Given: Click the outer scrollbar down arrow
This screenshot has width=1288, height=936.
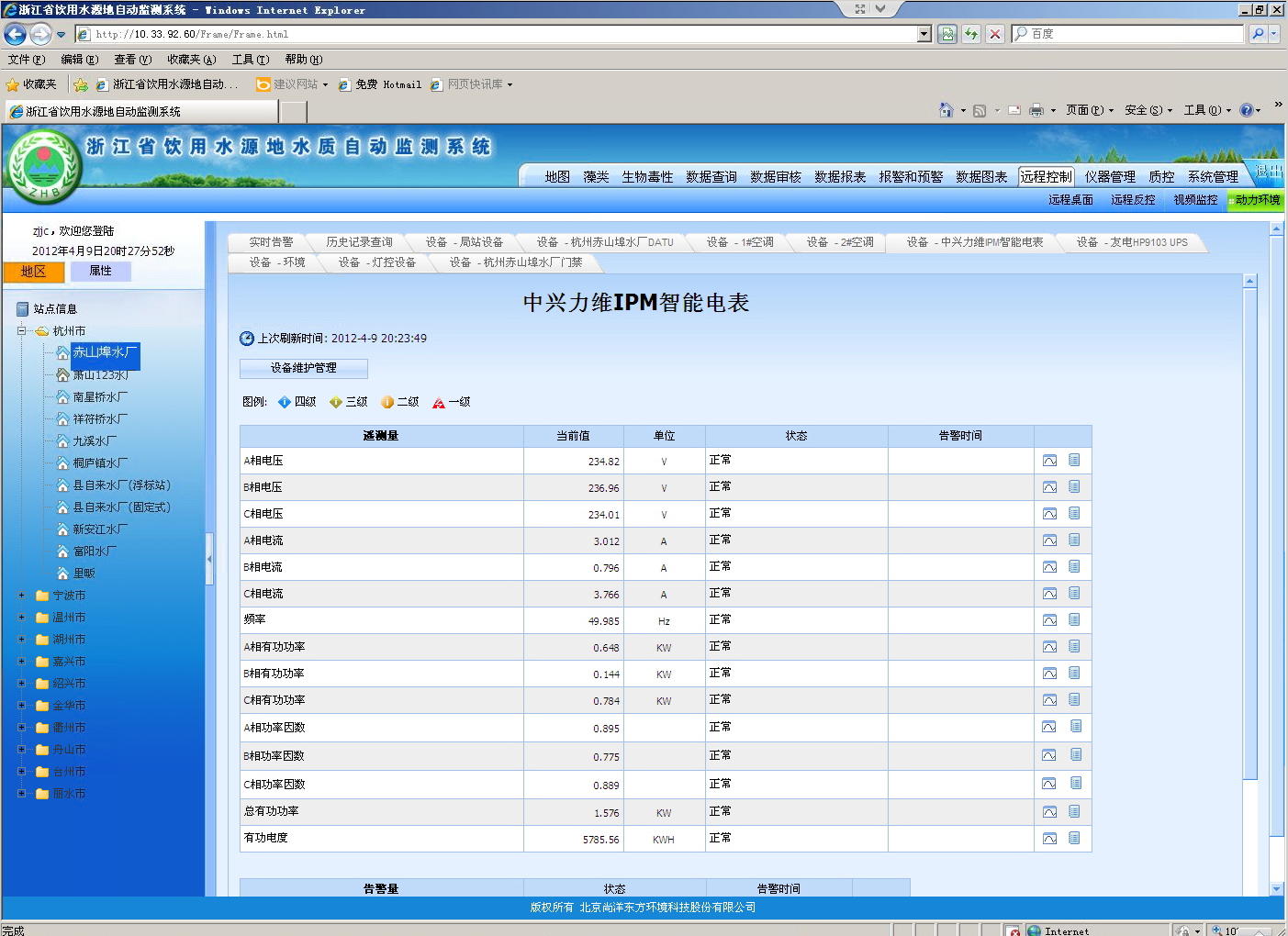Looking at the screenshot, I should 1276,888.
